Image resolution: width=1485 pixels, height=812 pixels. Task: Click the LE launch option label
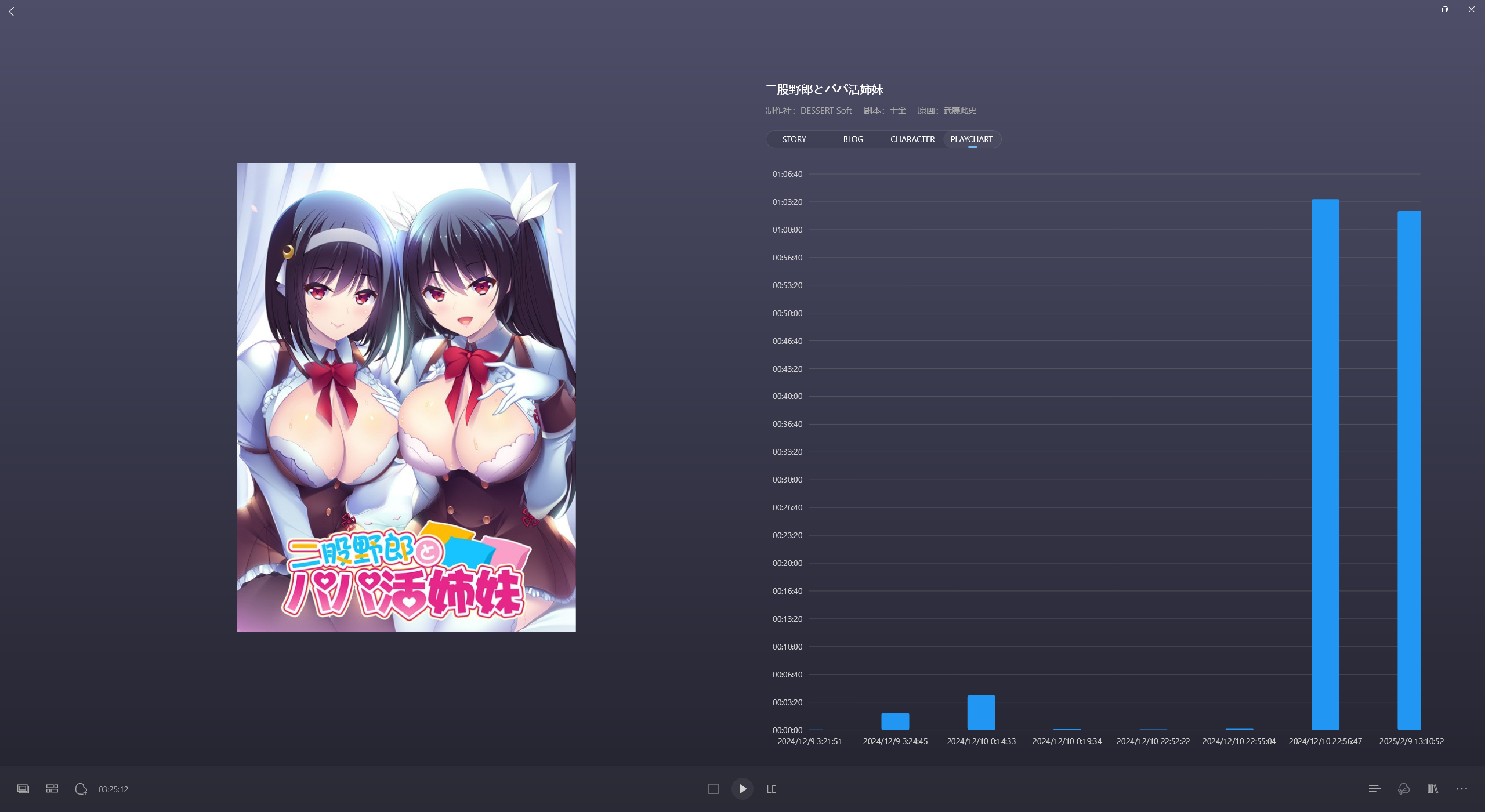pyautogui.click(x=771, y=789)
